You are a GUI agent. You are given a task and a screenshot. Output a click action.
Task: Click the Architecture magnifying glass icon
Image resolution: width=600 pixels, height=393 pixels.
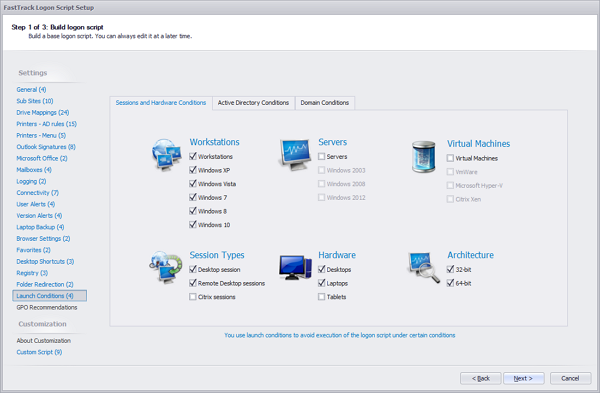424,267
